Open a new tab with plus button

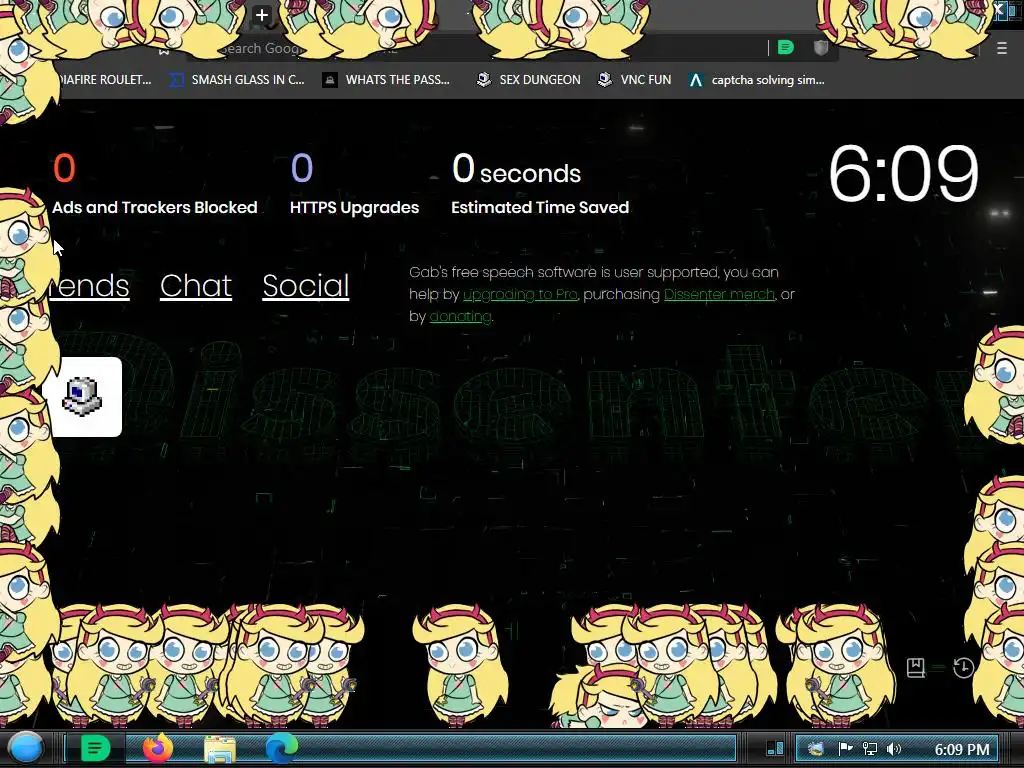261,15
